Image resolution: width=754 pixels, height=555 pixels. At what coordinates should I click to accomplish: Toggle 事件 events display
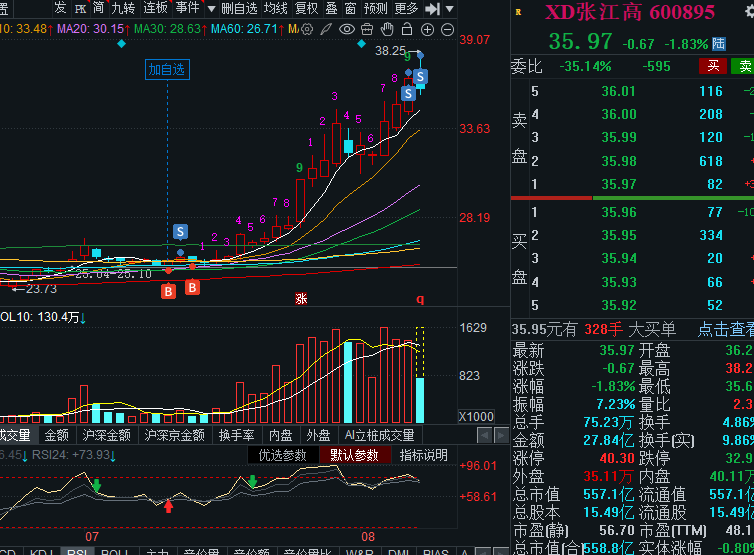coord(187,8)
